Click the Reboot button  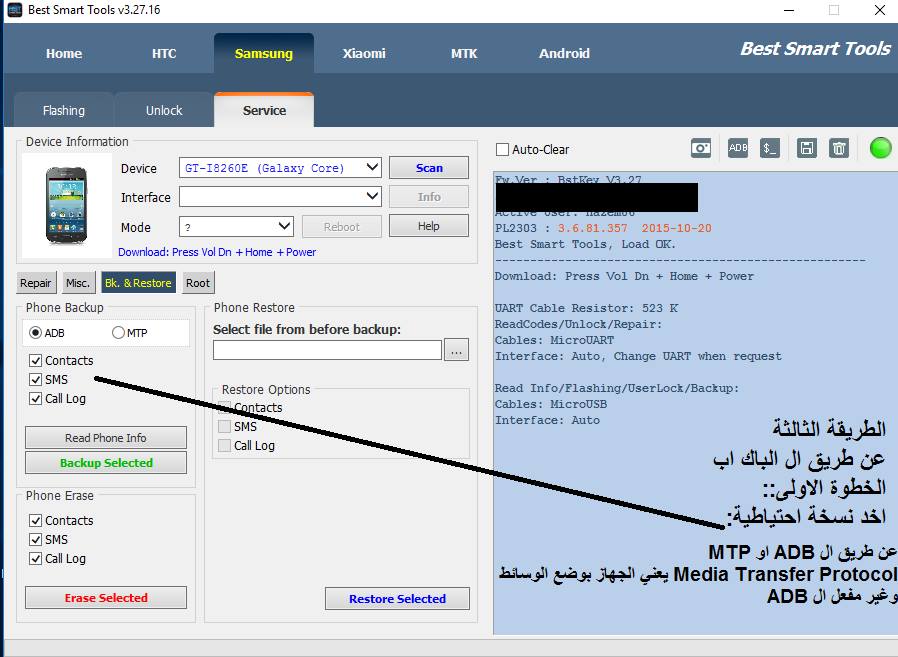tap(341, 227)
